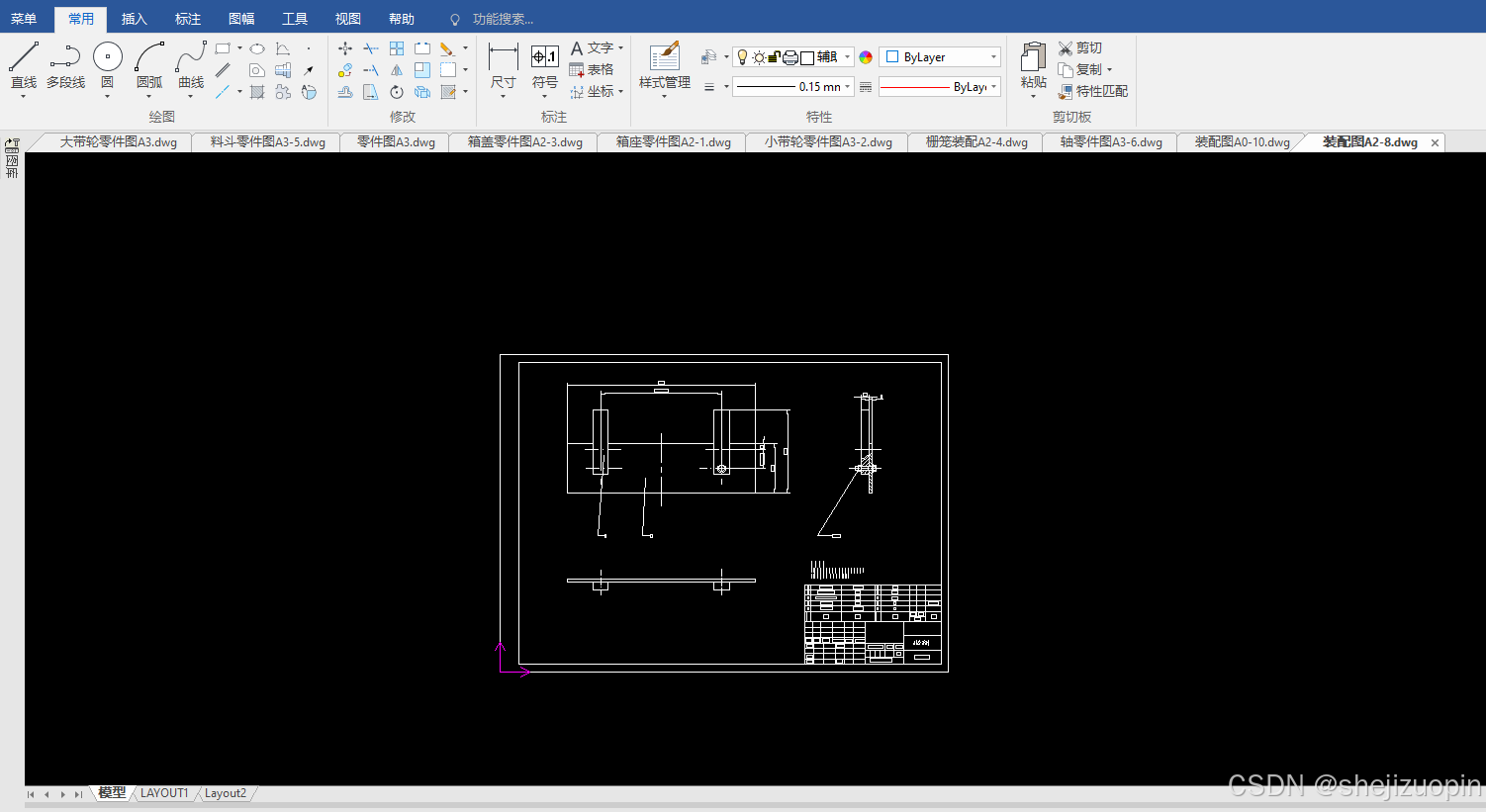This screenshot has height=812, width=1486.
Task: Select the double parallel line tool
Action: pyautogui.click(x=223, y=70)
